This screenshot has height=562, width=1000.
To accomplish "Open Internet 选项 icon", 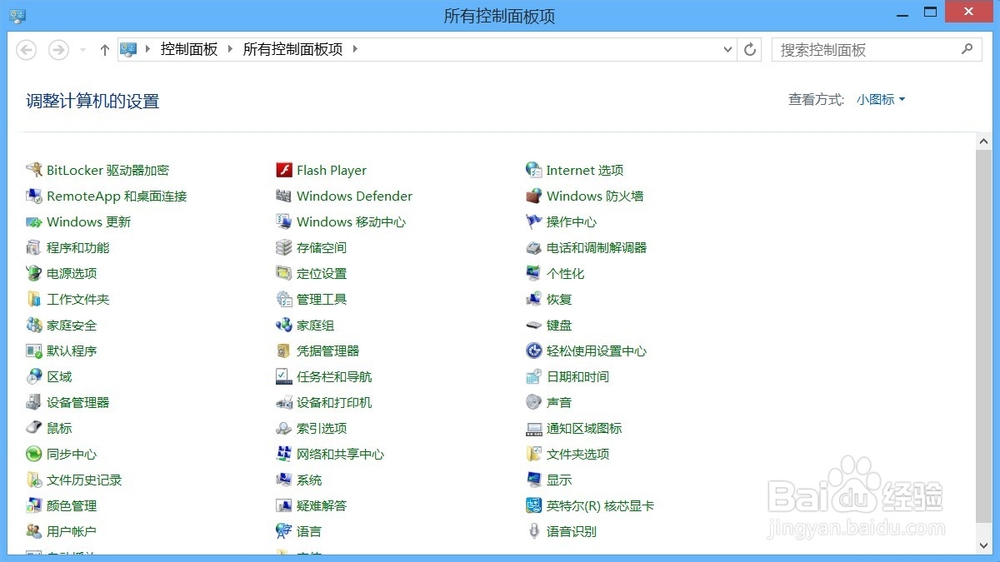I will [x=534, y=170].
